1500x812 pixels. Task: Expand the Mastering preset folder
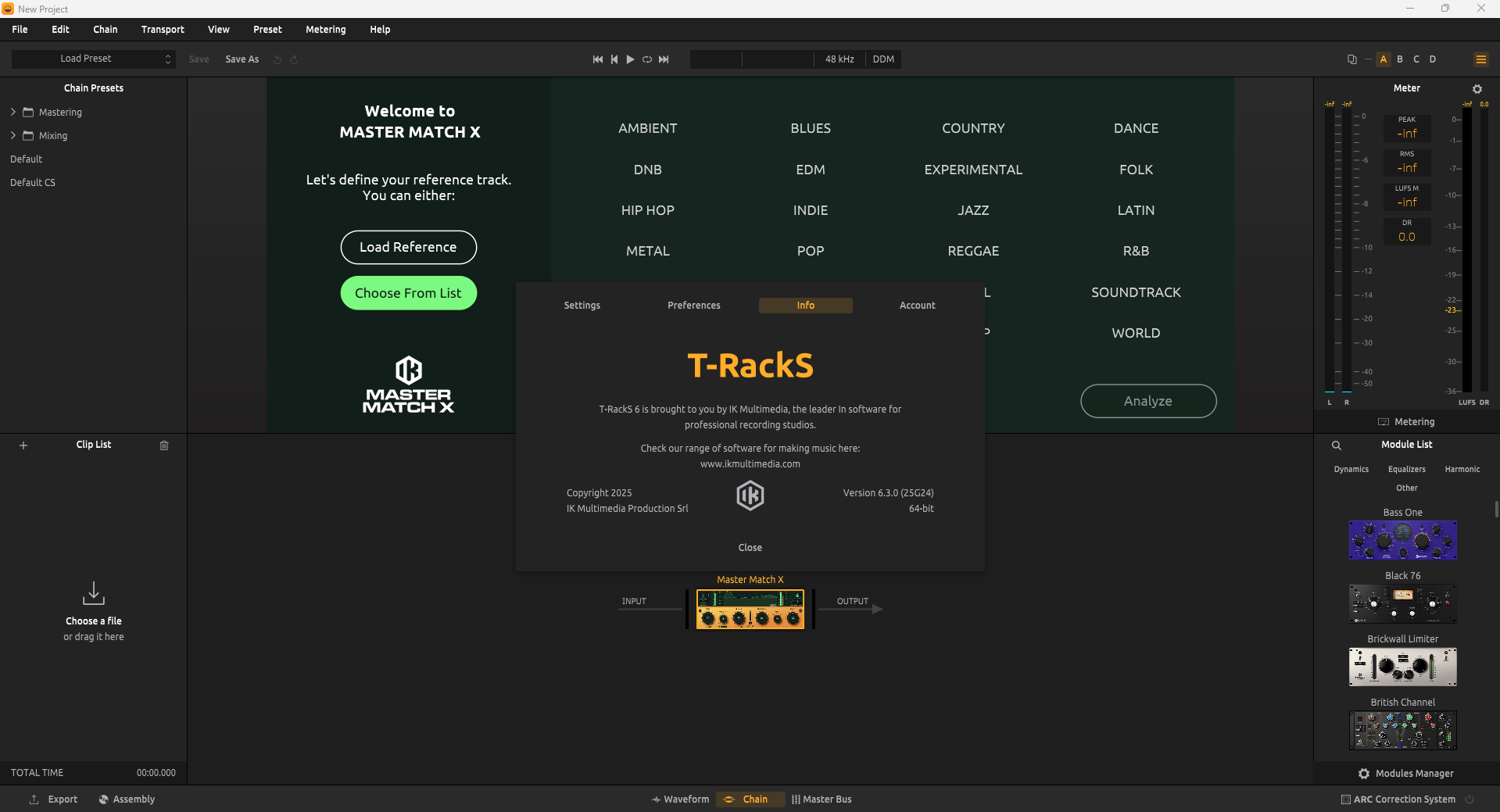[13, 113]
